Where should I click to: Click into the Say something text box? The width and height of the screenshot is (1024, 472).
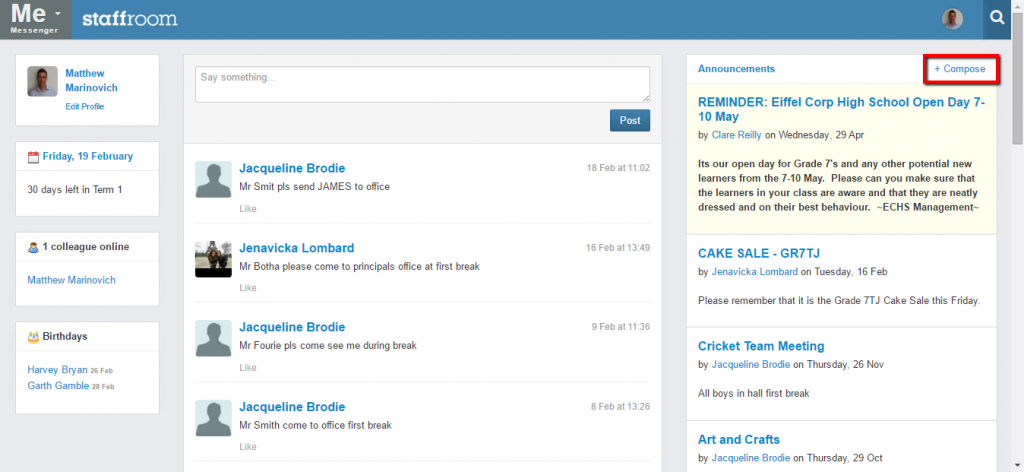[x=423, y=84]
